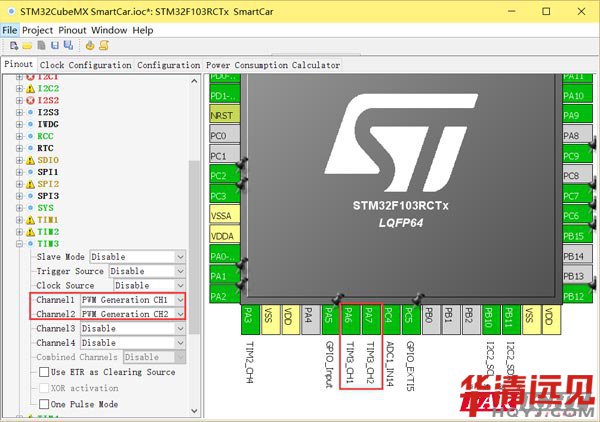Click the warning icon beside I2C2

click(x=30, y=89)
